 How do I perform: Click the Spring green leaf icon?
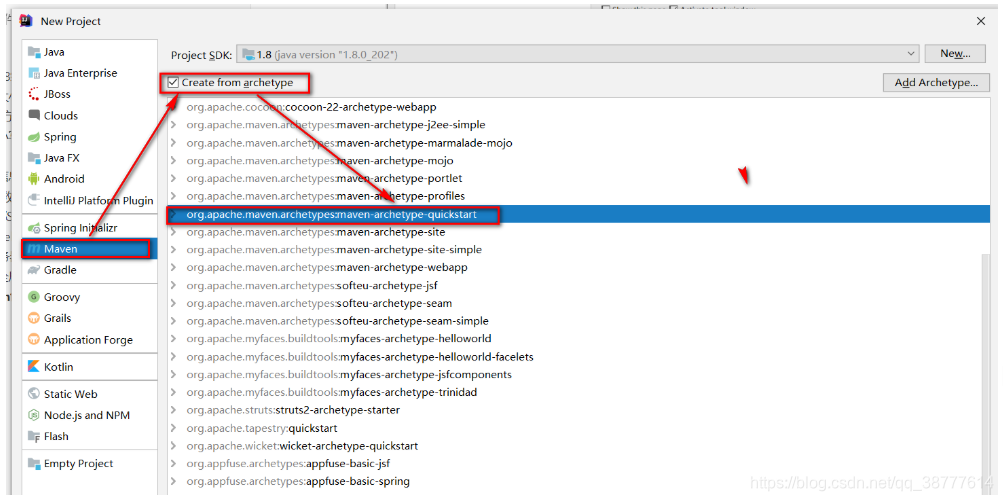click(34, 137)
